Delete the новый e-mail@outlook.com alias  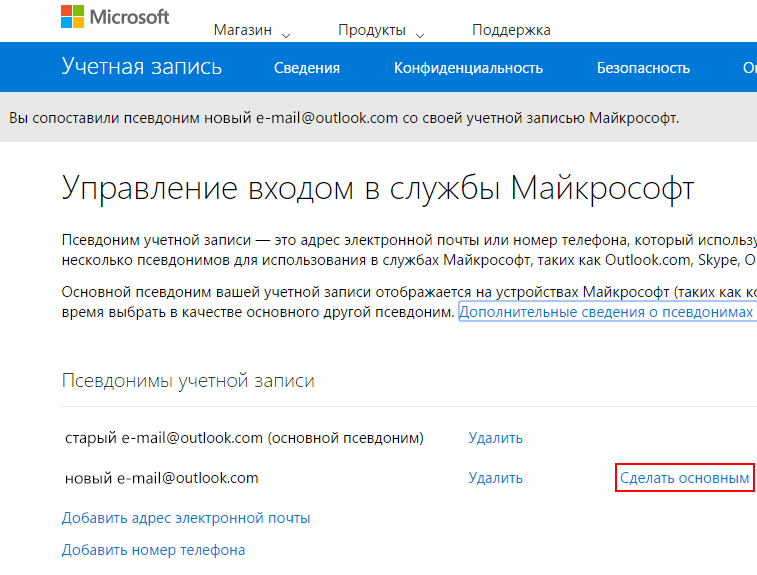pos(495,478)
